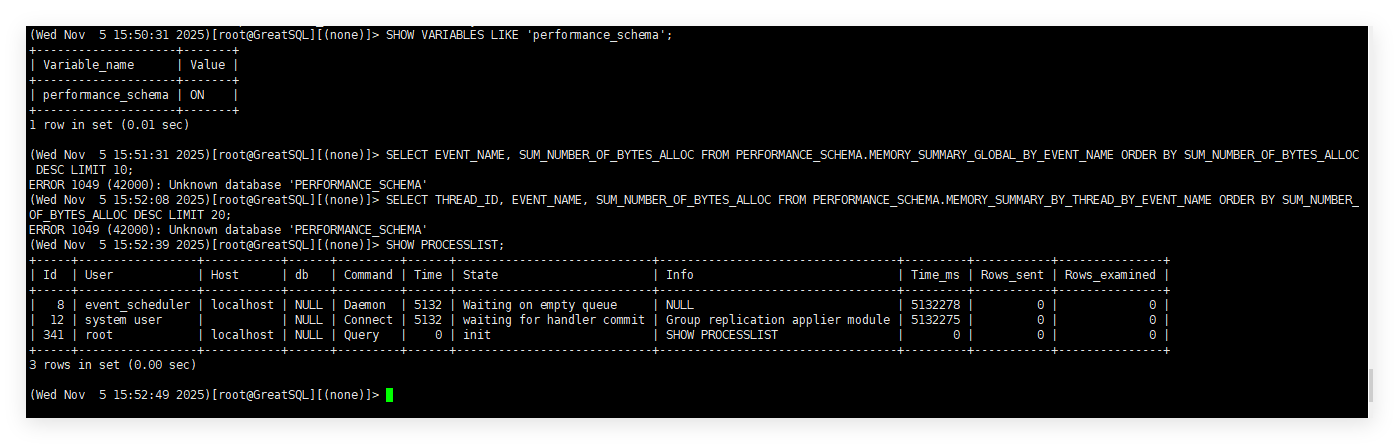Click the process Id 341 cell
1399x444 pixels.
click(x=54, y=335)
